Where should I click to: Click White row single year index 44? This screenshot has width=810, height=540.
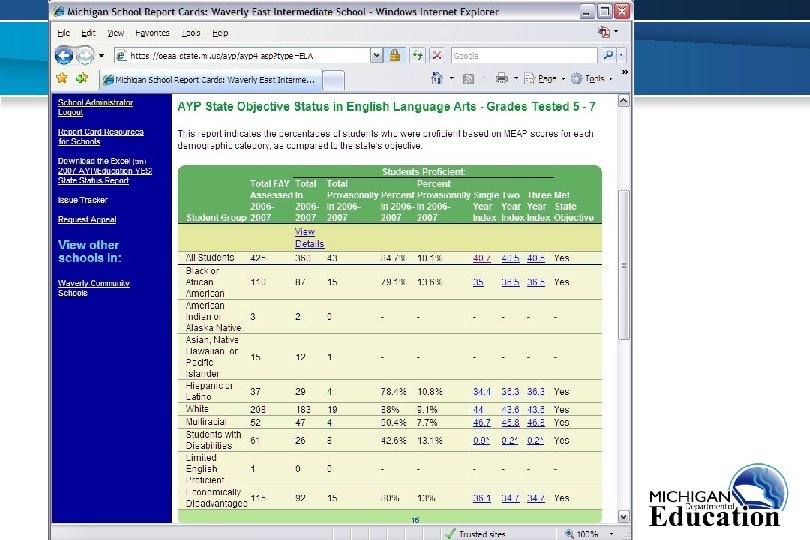478,409
